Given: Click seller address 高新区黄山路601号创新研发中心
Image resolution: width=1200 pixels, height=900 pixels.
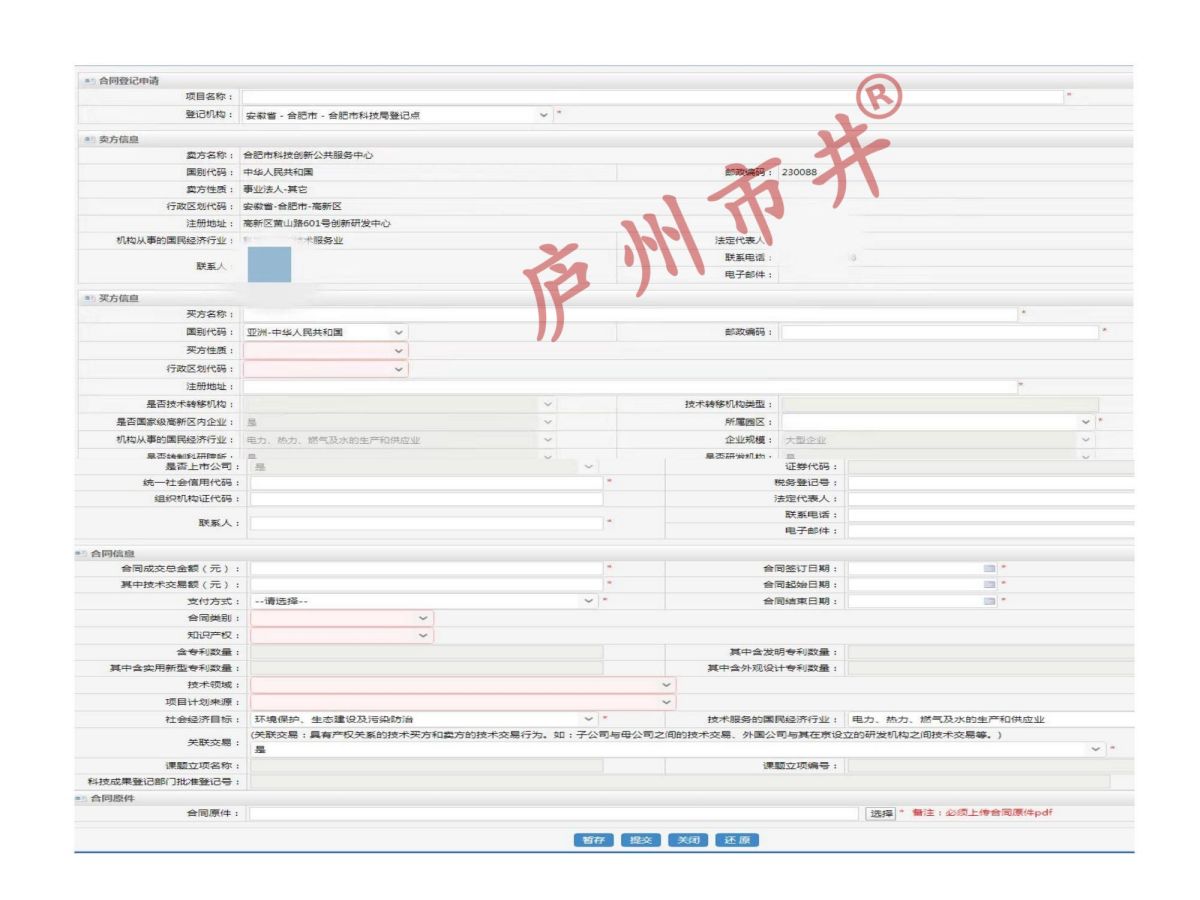Looking at the screenshot, I should (x=317, y=223).
